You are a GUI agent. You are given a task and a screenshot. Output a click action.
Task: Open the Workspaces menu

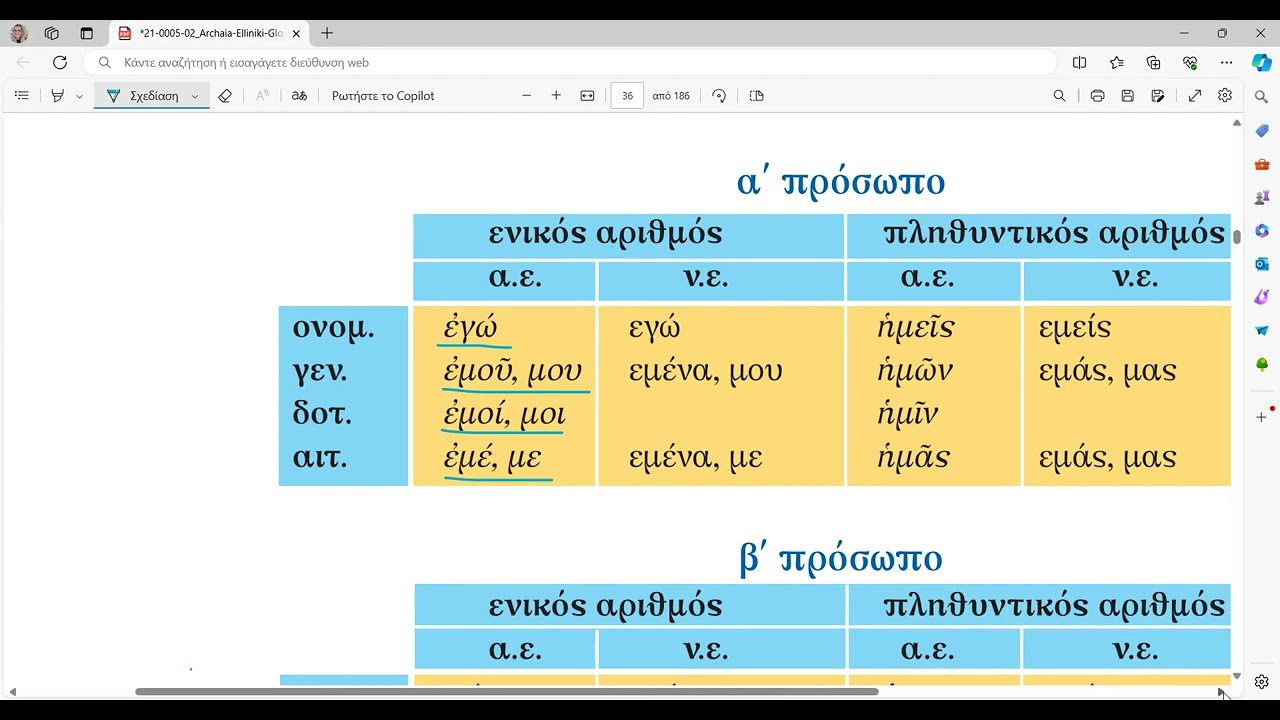[x=52, y=33]
